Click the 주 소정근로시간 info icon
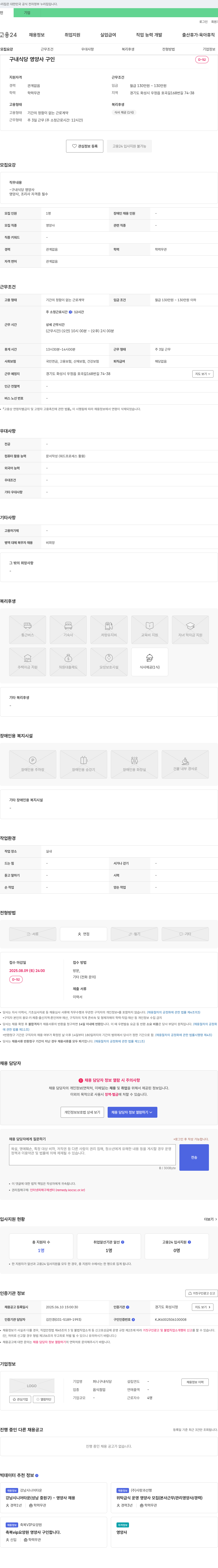218x1568 pixels. coord(70,312)
